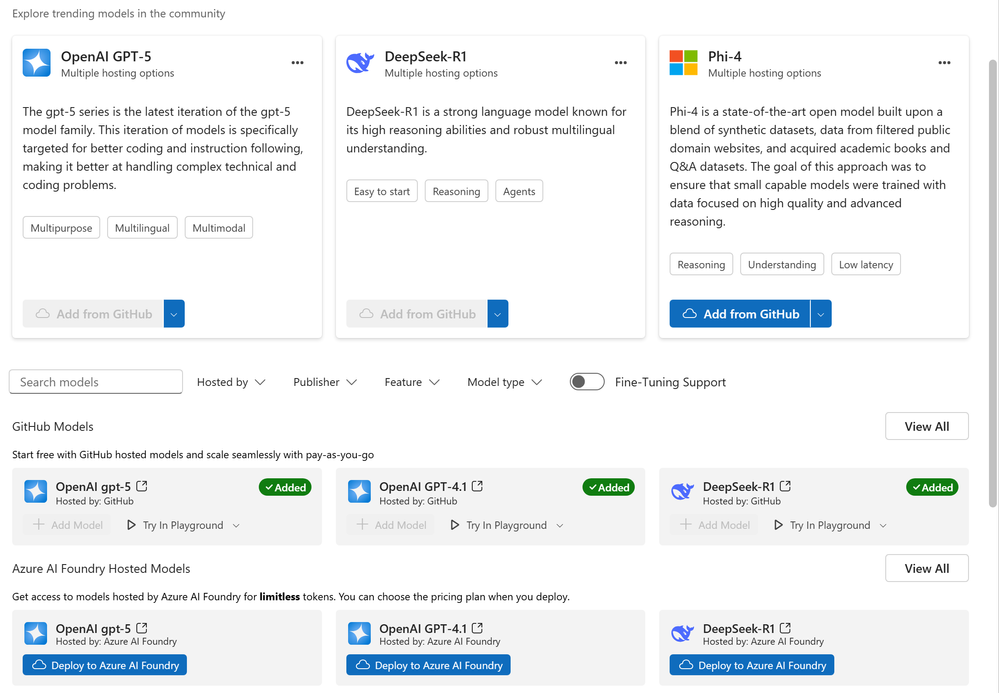
Task: Click the Azure-hosted DeepSeek-R1 model icon
Action: (x=682, y=634)
